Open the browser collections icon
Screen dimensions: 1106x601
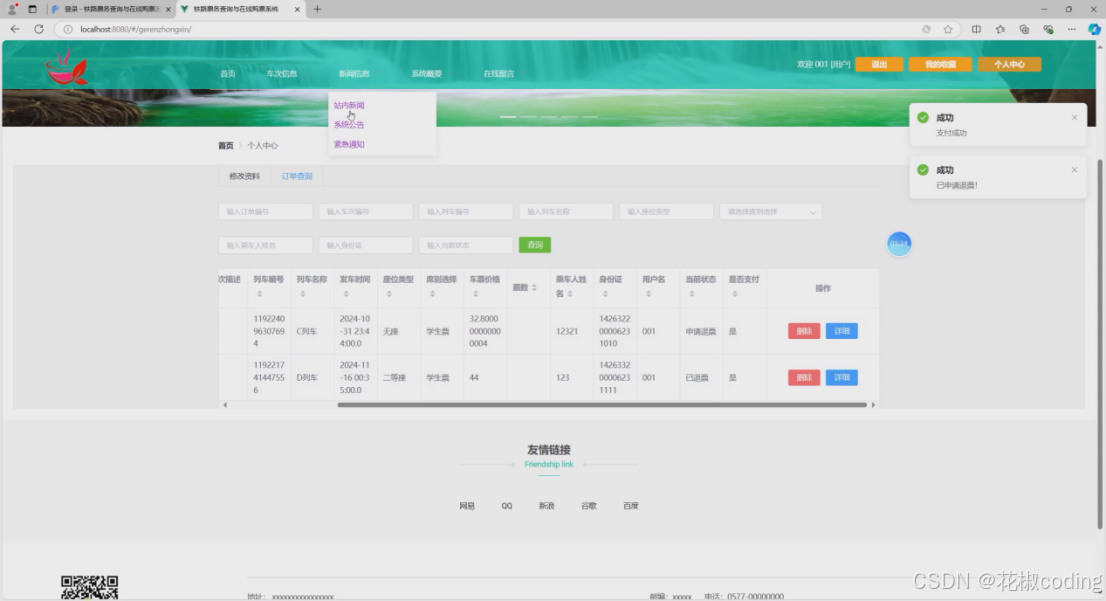click(1024, 30)
